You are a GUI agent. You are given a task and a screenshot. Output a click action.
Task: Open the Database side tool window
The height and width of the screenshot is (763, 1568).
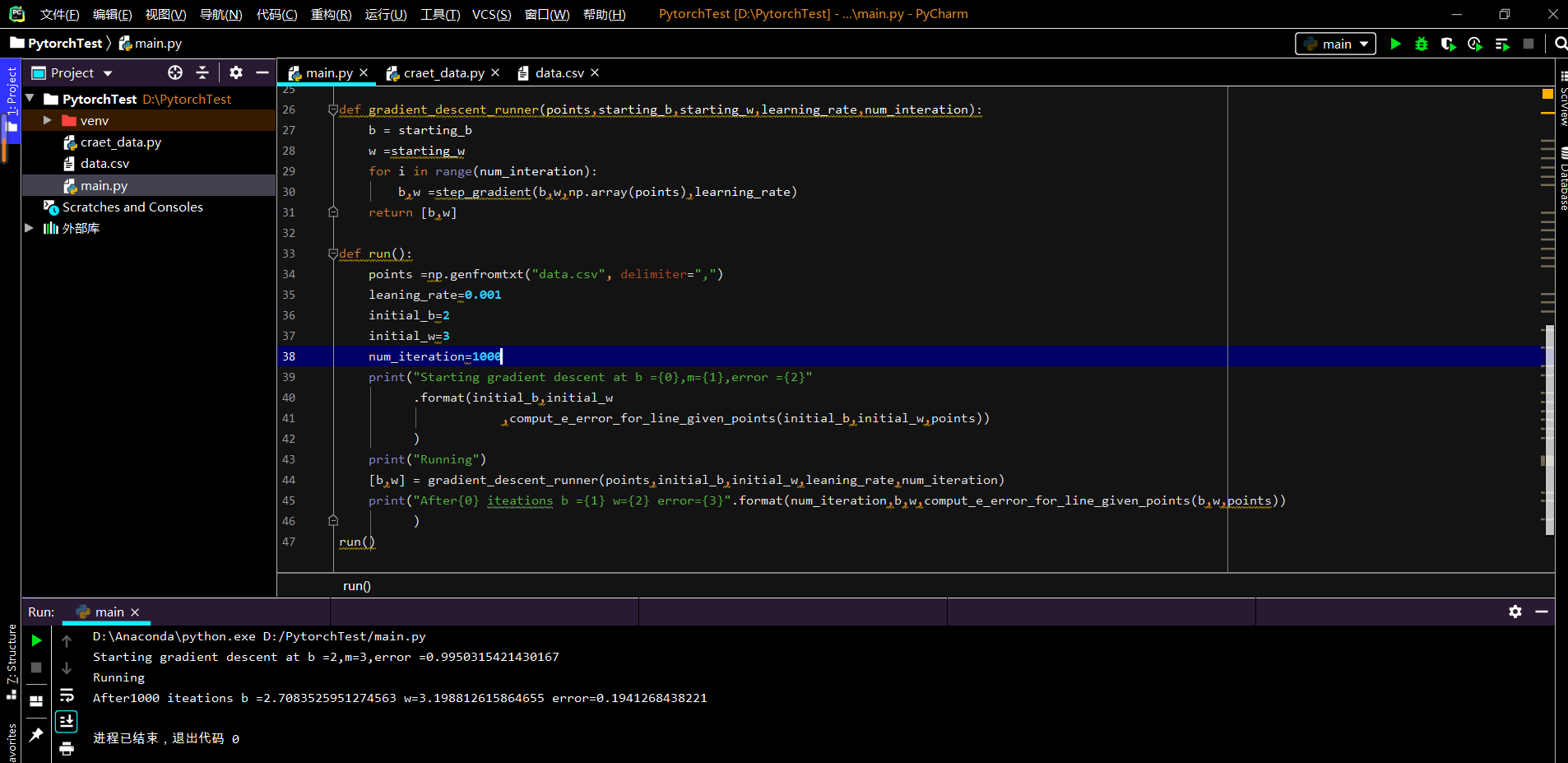(x=1562, y=179)
